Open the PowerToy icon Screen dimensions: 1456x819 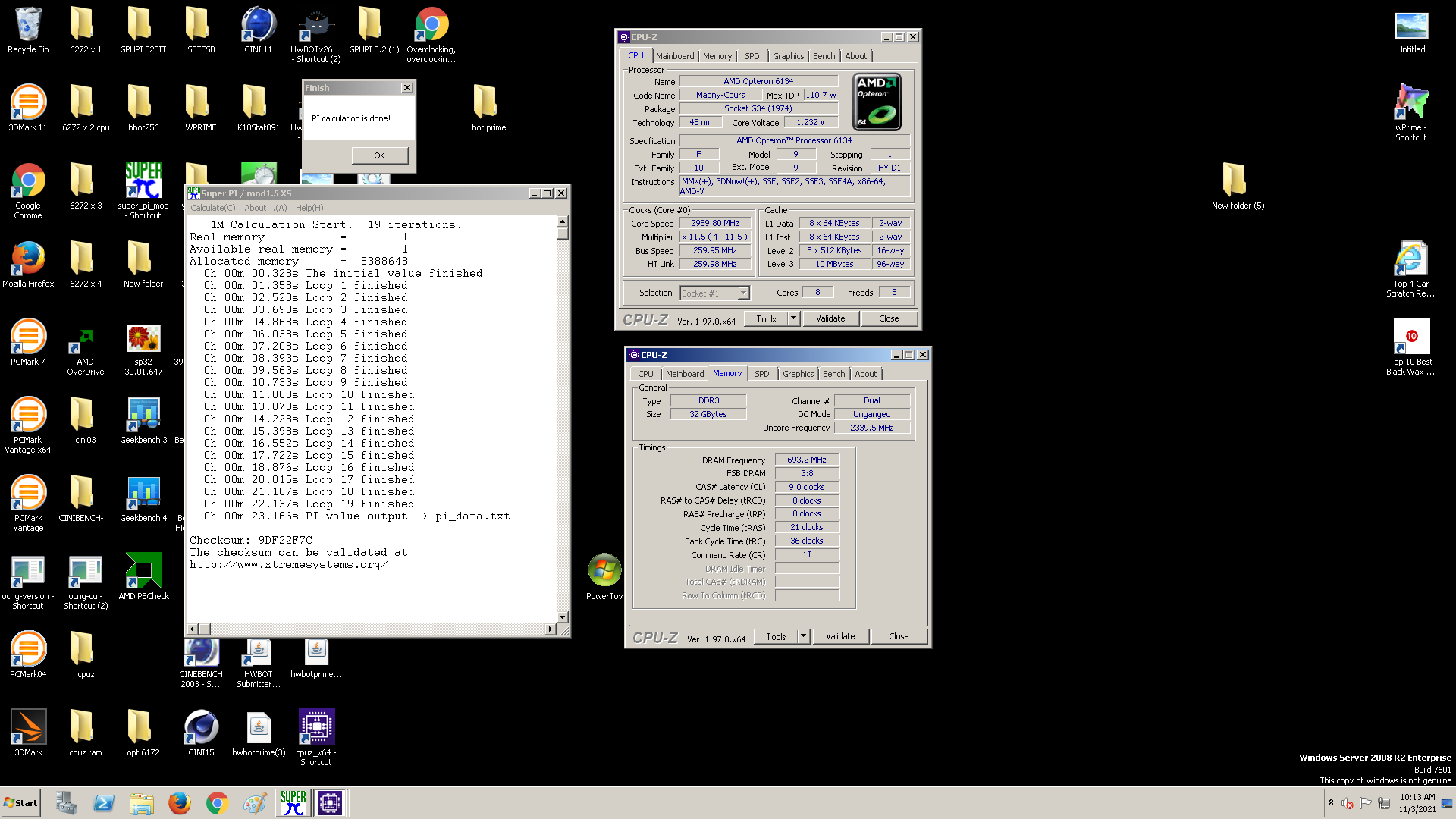click(x=604, y=577)
